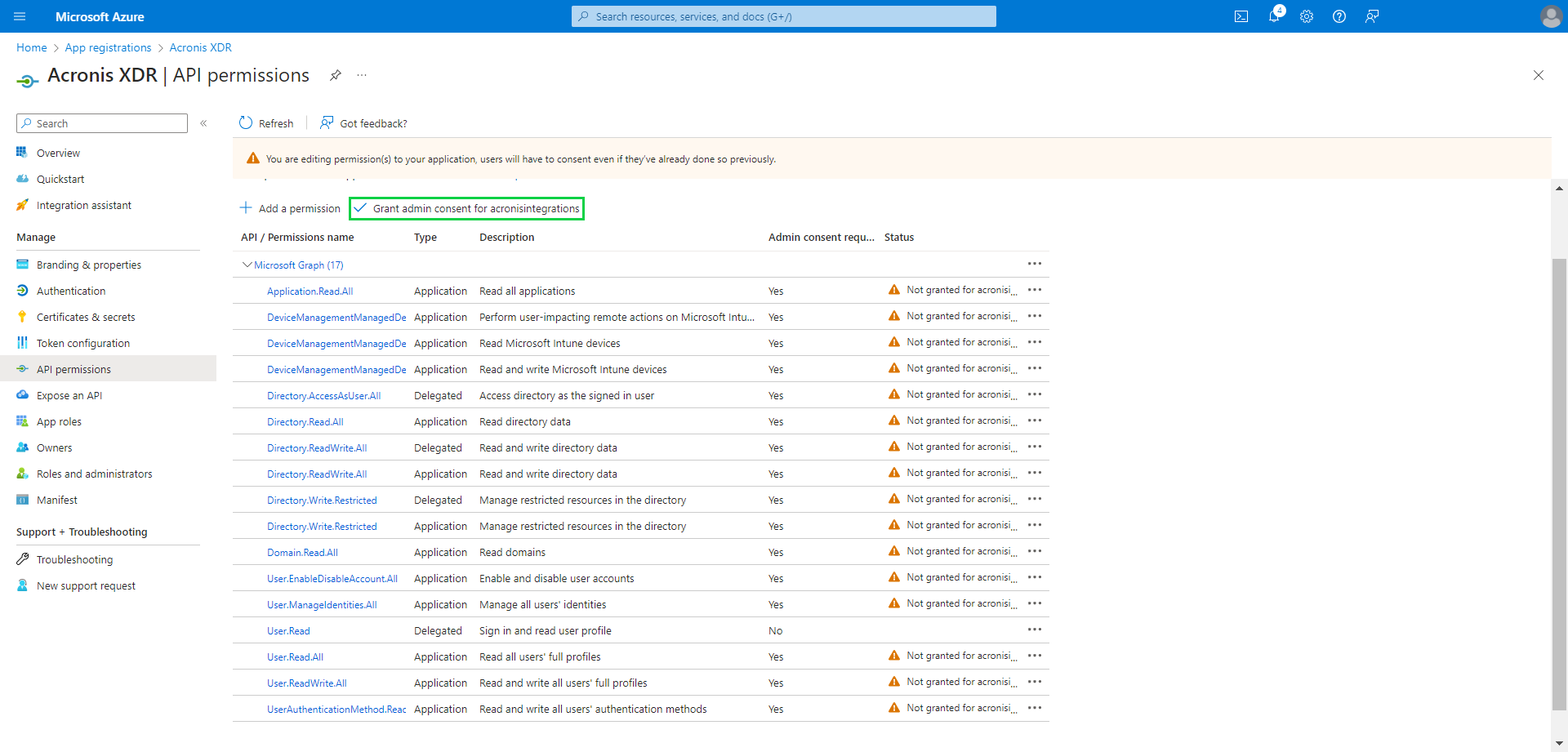This screenshot has height=752, width=1568.
Task: Grant admin consent for acronisintegrations
Action: 466,208
